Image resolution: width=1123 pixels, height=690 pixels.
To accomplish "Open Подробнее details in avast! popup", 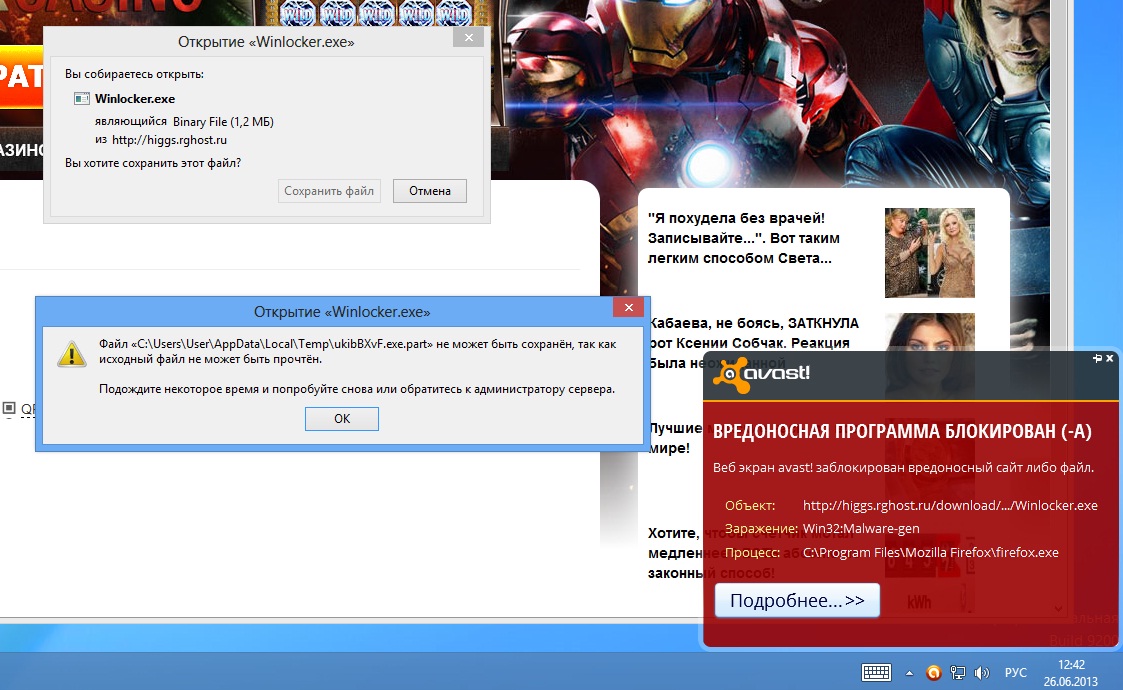I will (797, 600).
